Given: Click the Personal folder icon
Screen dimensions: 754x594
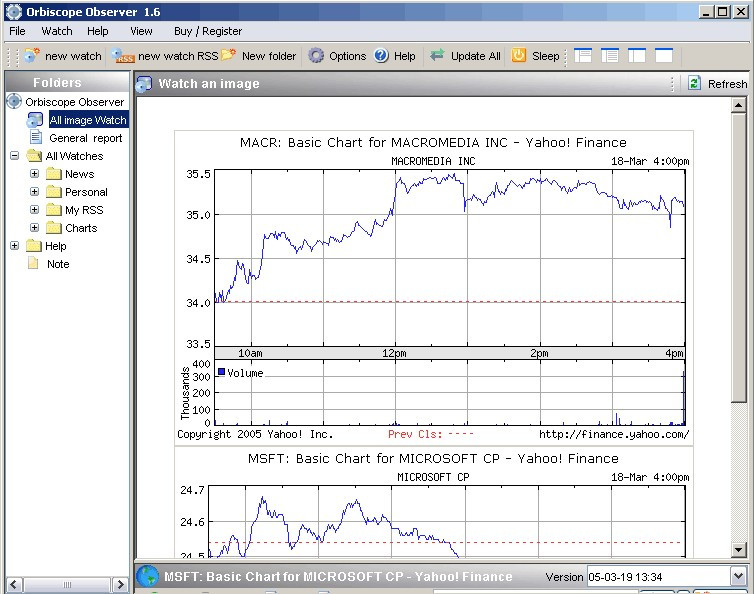Looking at the screenshot, I should [54, 192].
